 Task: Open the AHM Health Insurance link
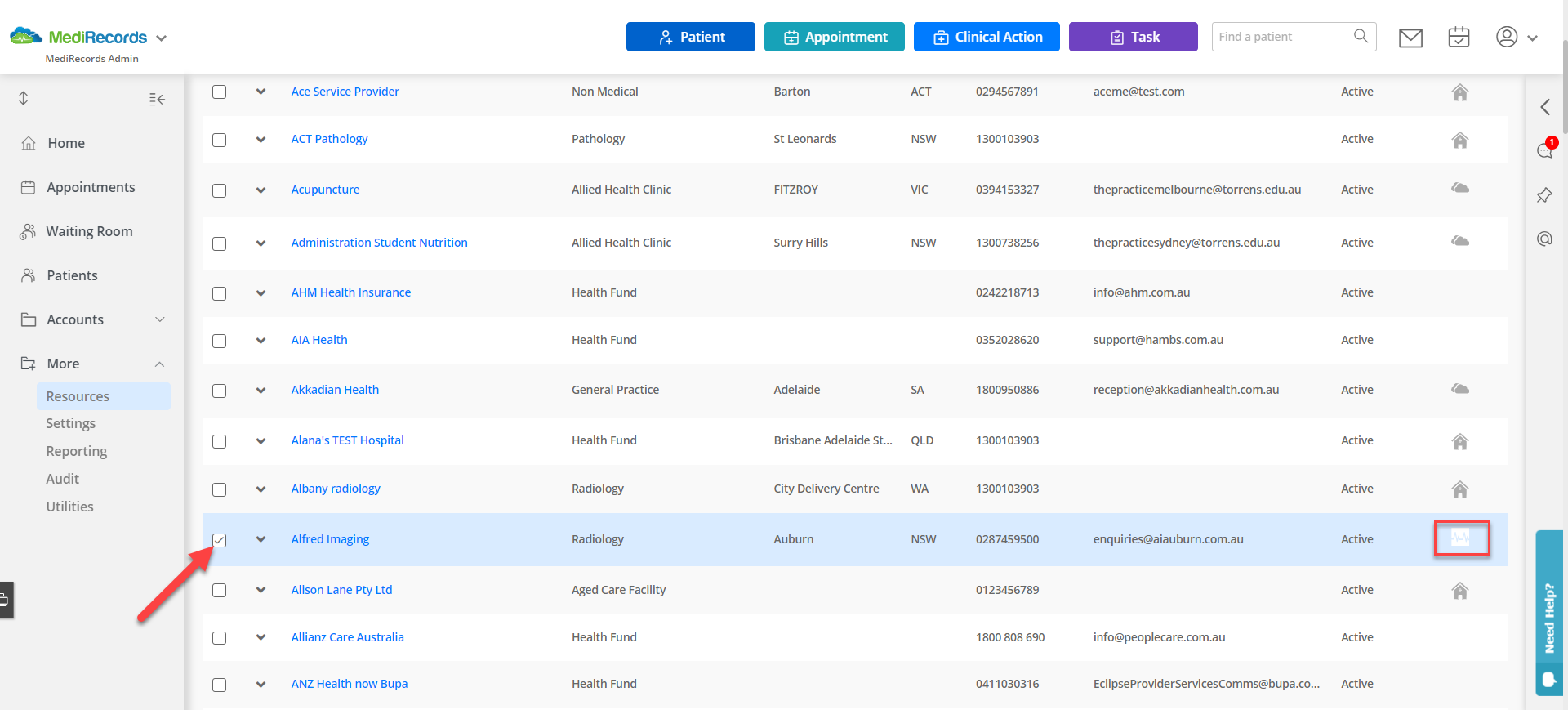[351, 292]
